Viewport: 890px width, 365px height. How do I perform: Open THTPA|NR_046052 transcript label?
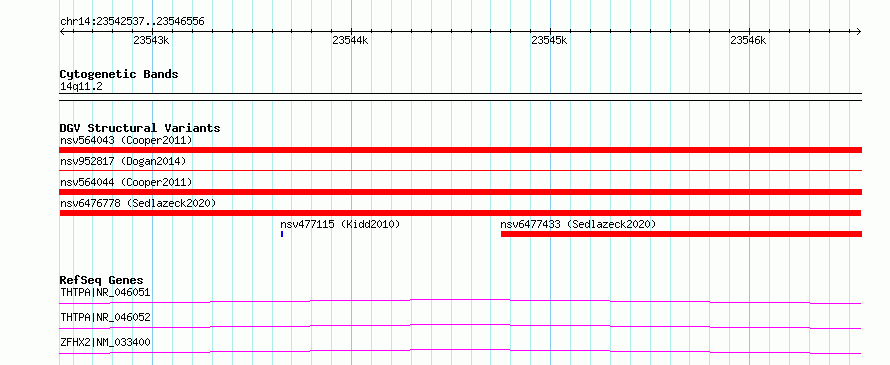point(106,317)
